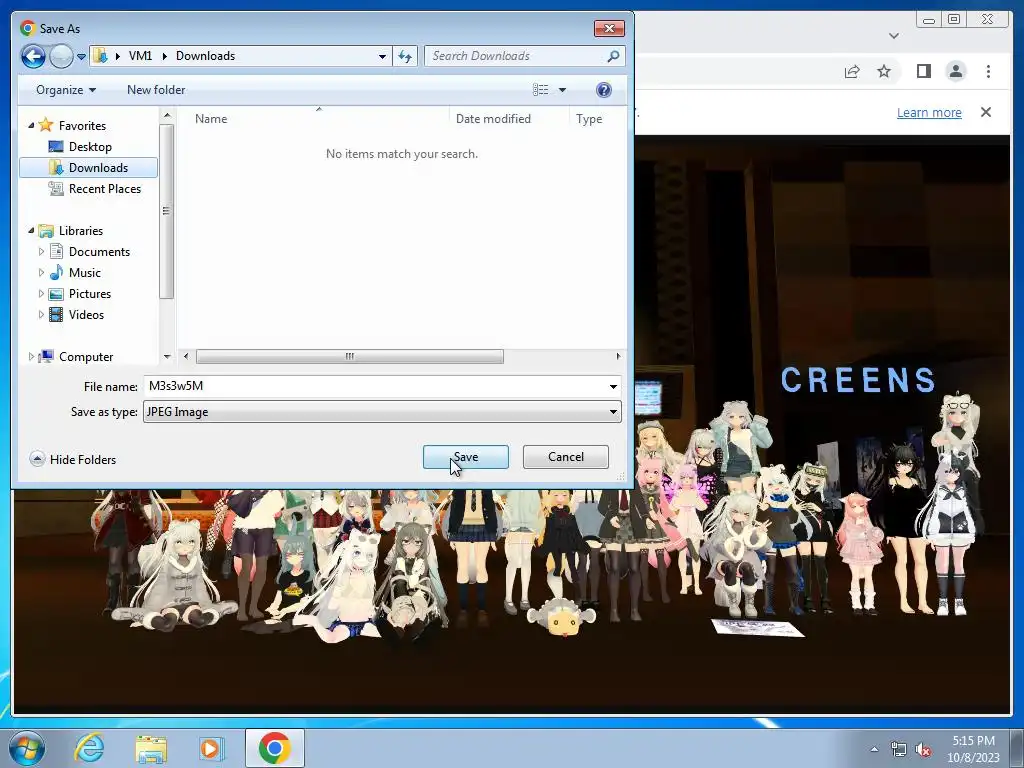Select Computer in navigation pane

pos(76,357)
